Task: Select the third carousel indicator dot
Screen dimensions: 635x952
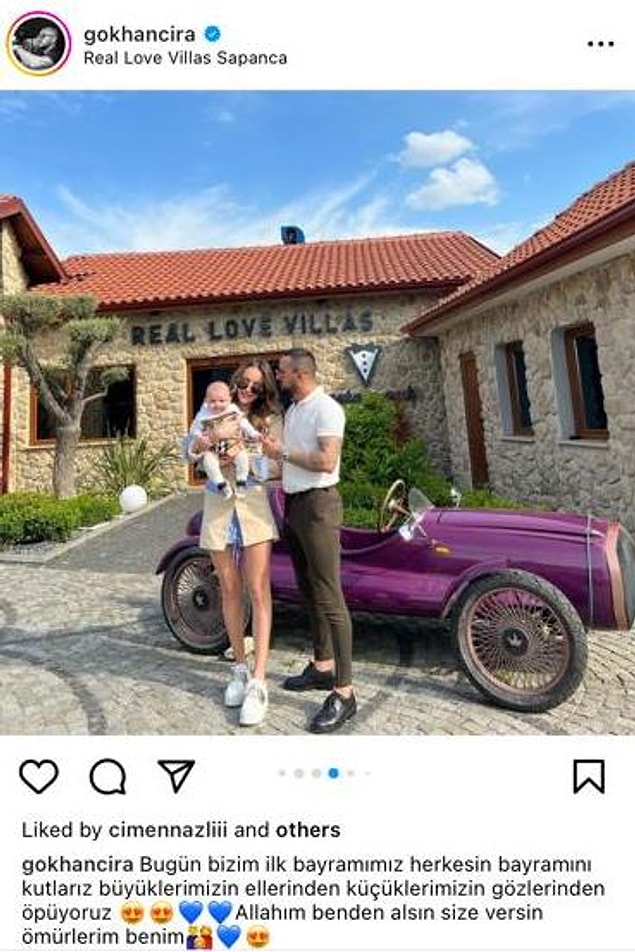Action: (316, 774)
